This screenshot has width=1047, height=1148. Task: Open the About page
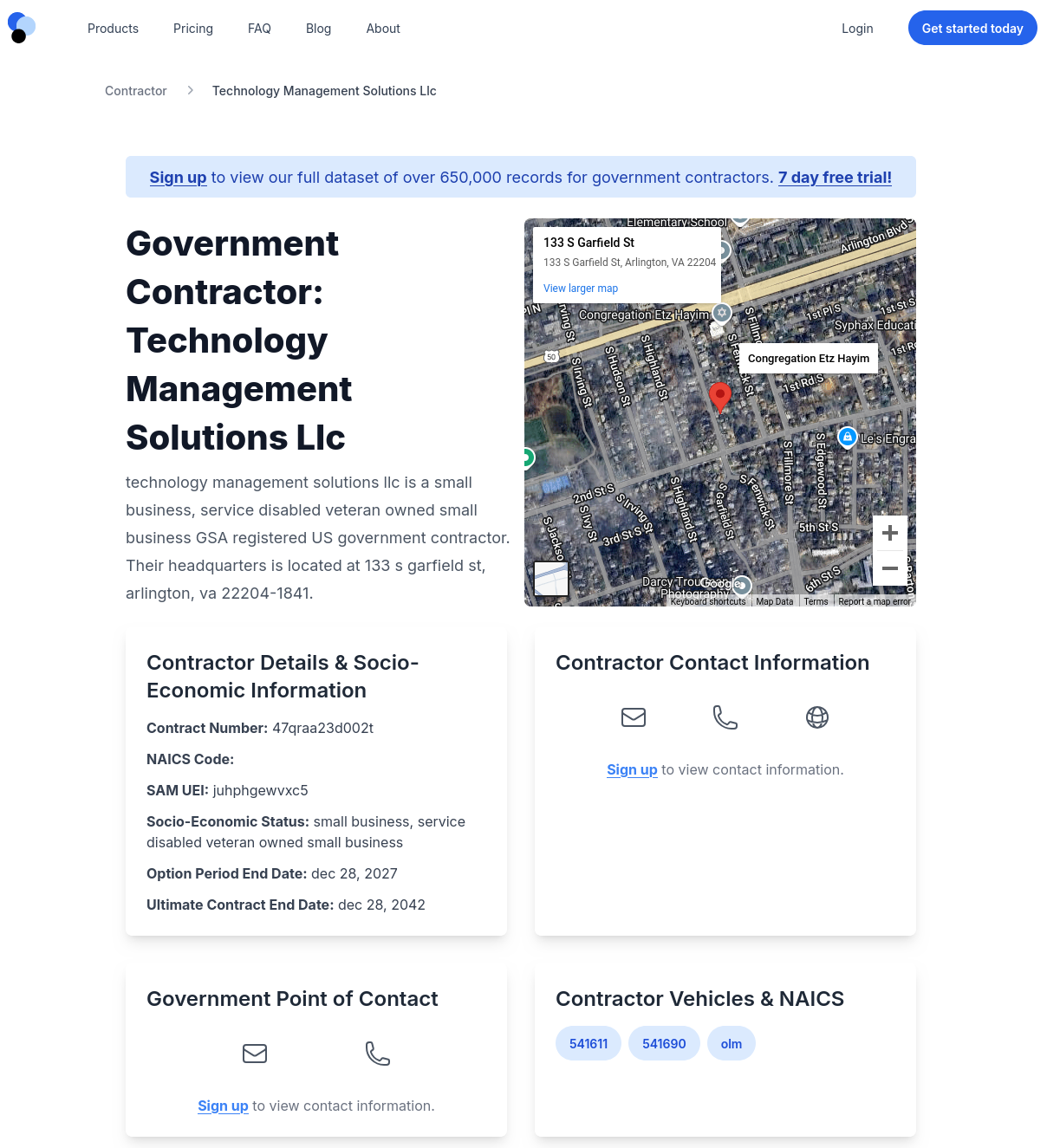[x=383, y=29]
